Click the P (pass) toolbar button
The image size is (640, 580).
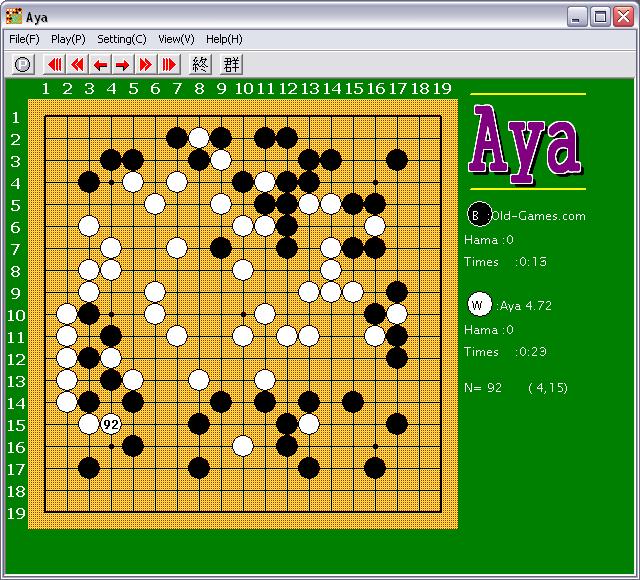pos(22,64)
